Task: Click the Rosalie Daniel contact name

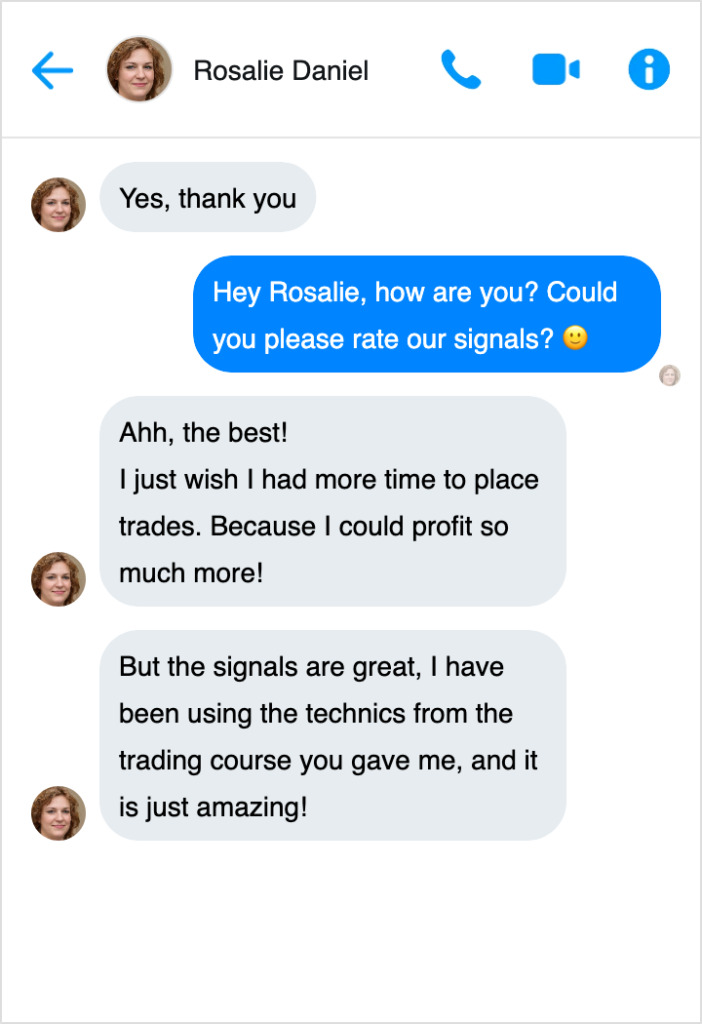Action: click(281, 71)
